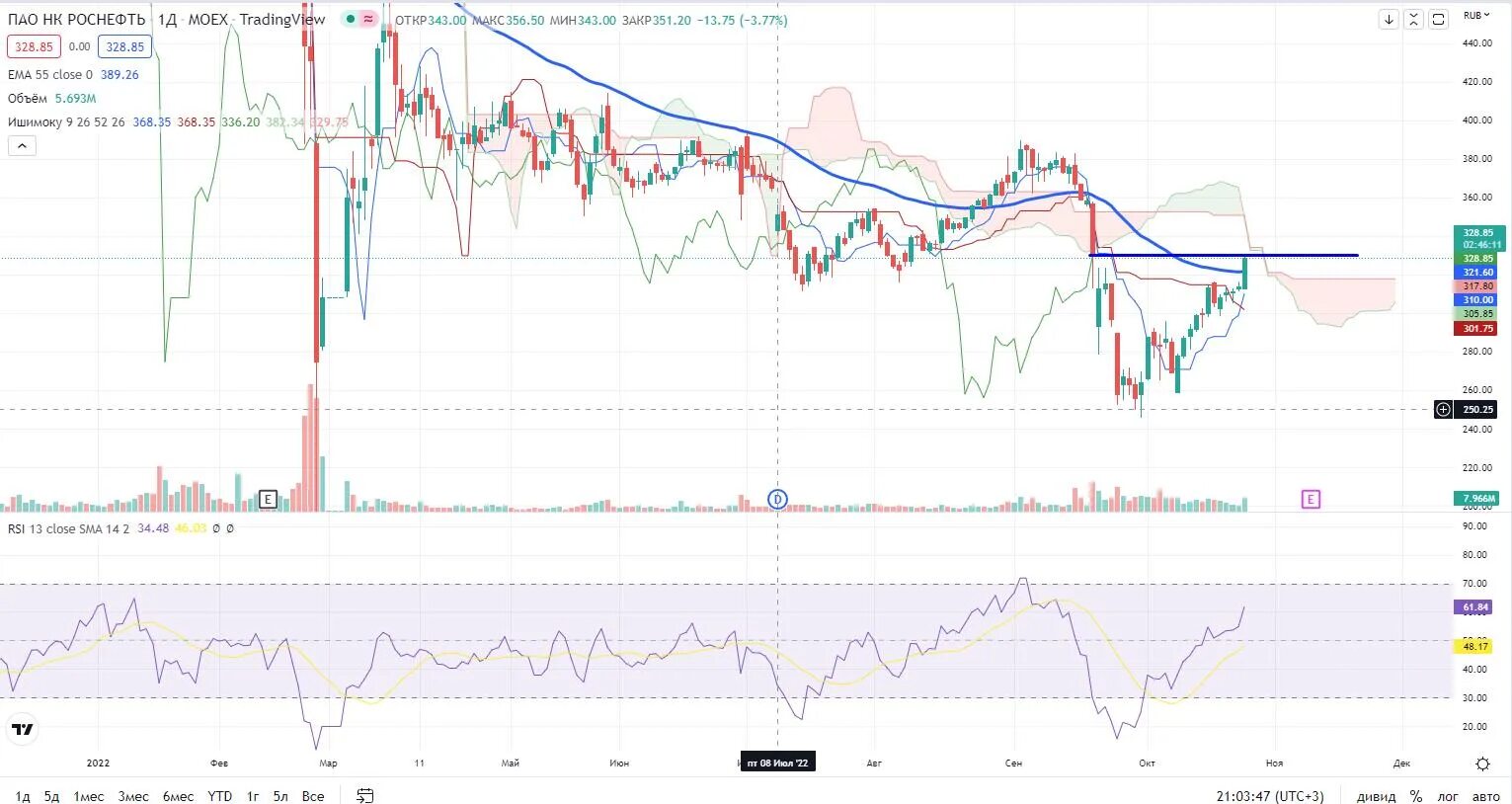Click the closing price ЗАКР 351.20 value
Screen dimensions: 1512x804
pyautogui.click(x=657, y=20)
